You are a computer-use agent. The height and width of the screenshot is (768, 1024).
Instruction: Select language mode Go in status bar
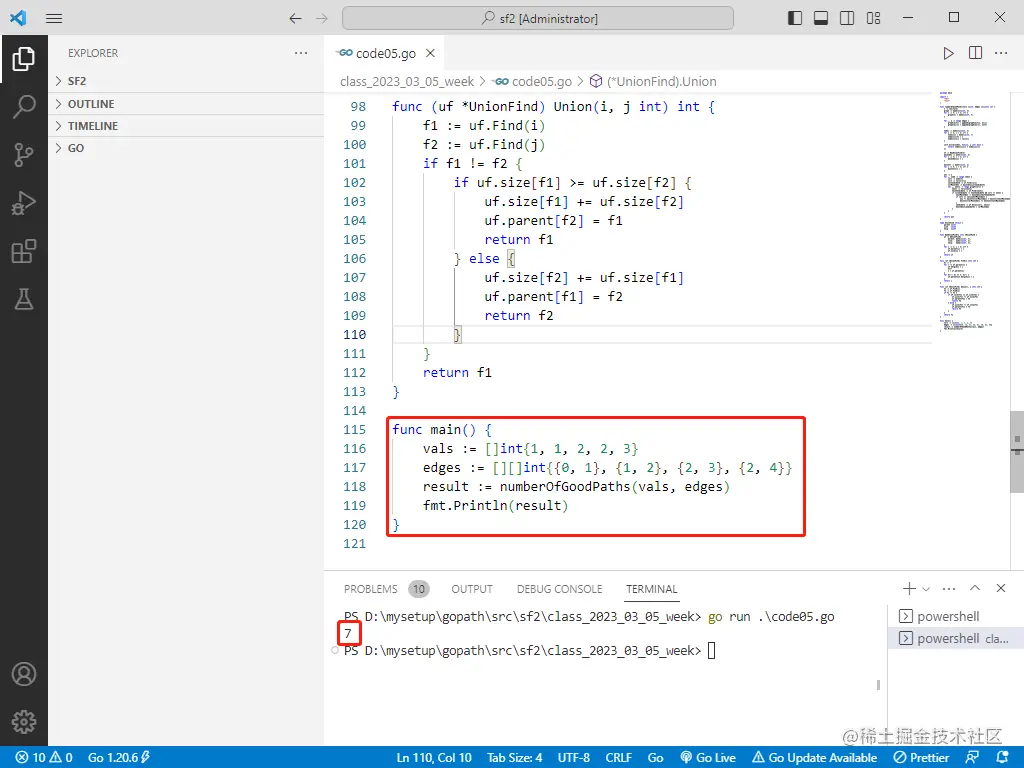[x=656, y=758]
